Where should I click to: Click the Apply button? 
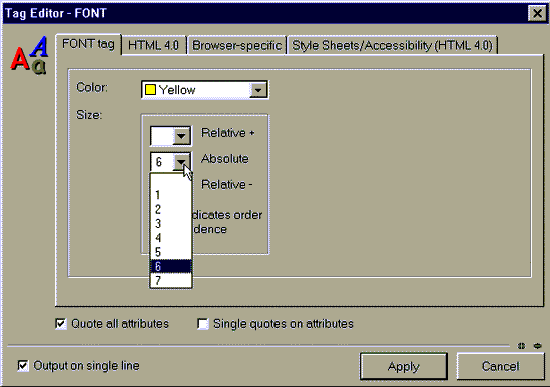tap(404, 366)
